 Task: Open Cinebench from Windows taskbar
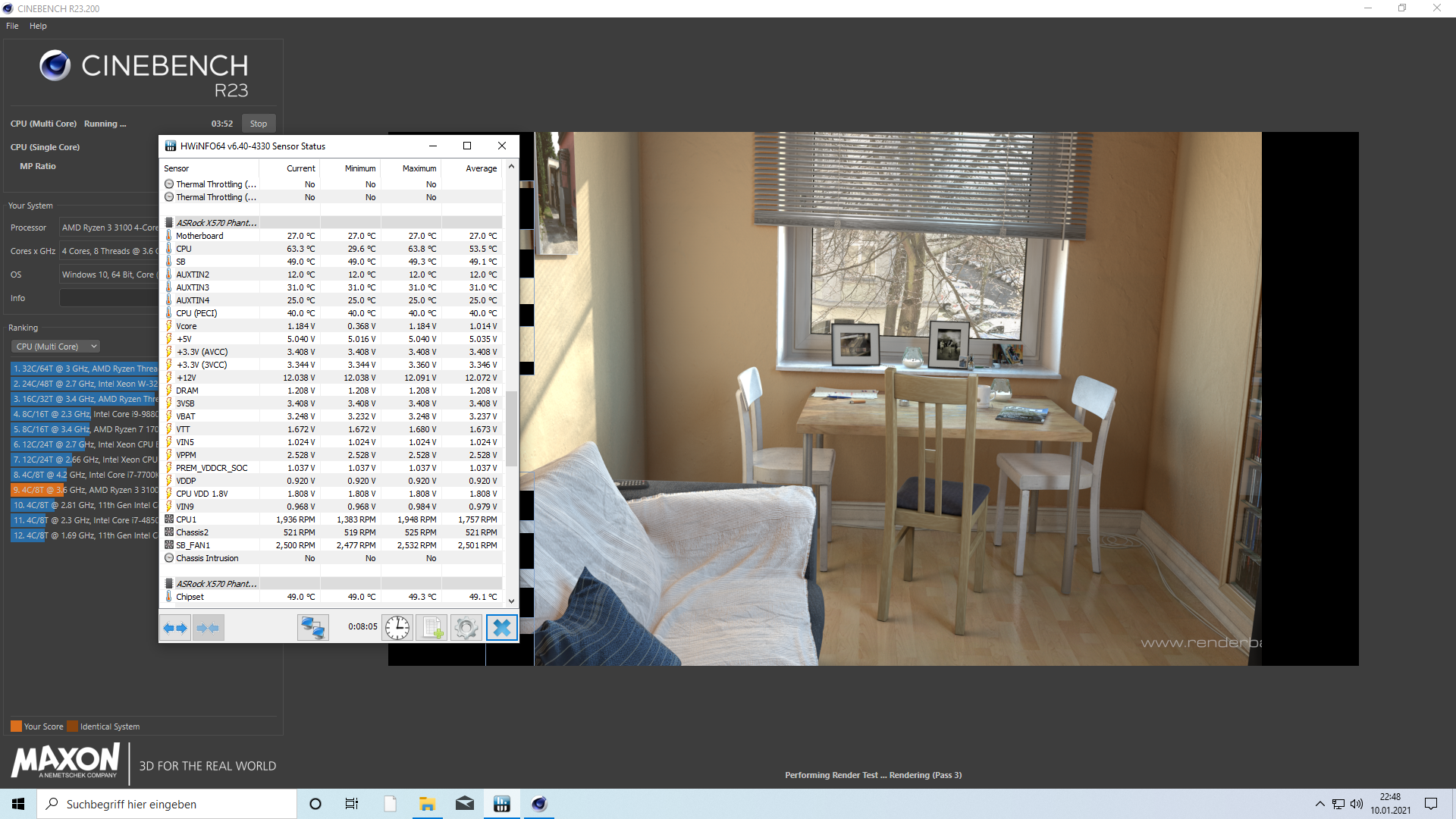click(539, 804)
